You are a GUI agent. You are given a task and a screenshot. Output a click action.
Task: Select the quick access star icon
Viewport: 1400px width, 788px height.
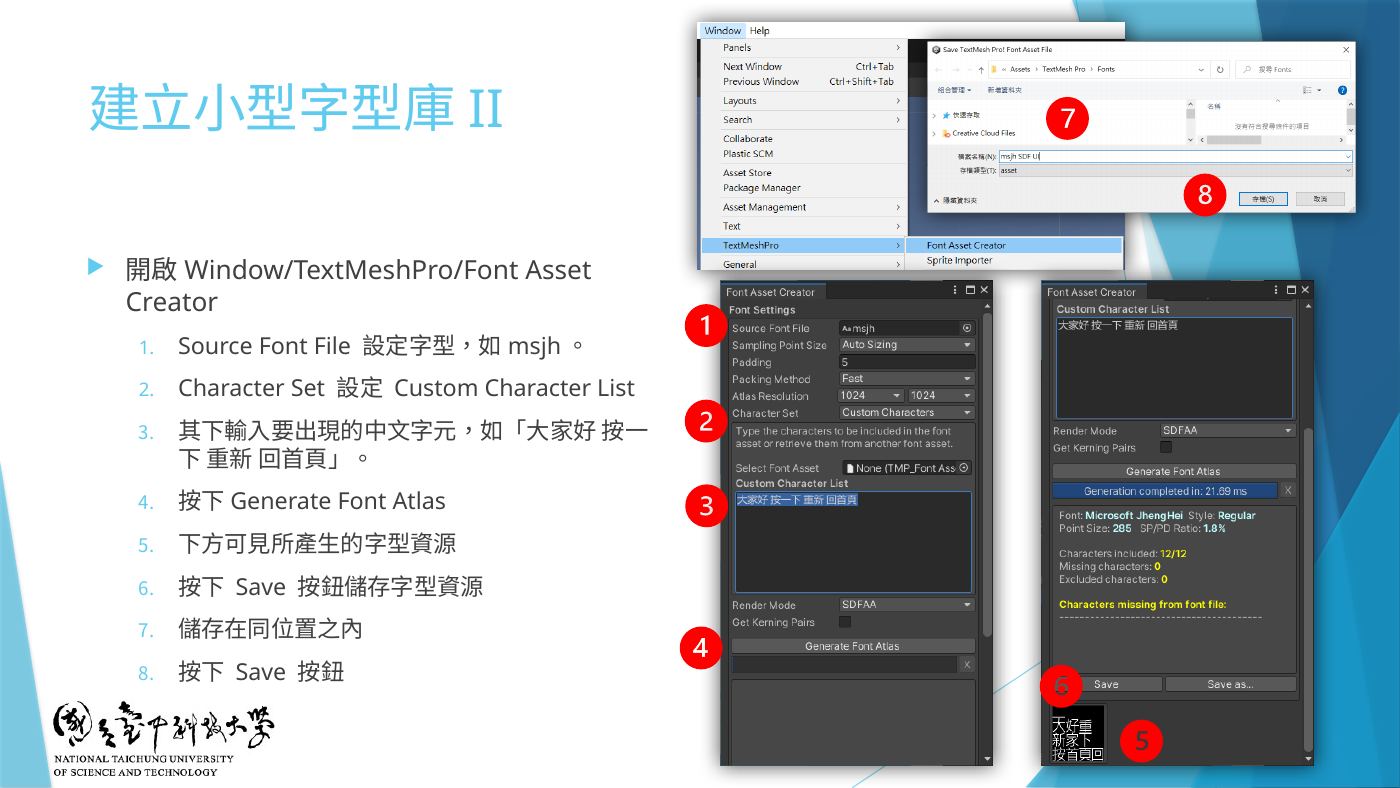coord(946,115)
